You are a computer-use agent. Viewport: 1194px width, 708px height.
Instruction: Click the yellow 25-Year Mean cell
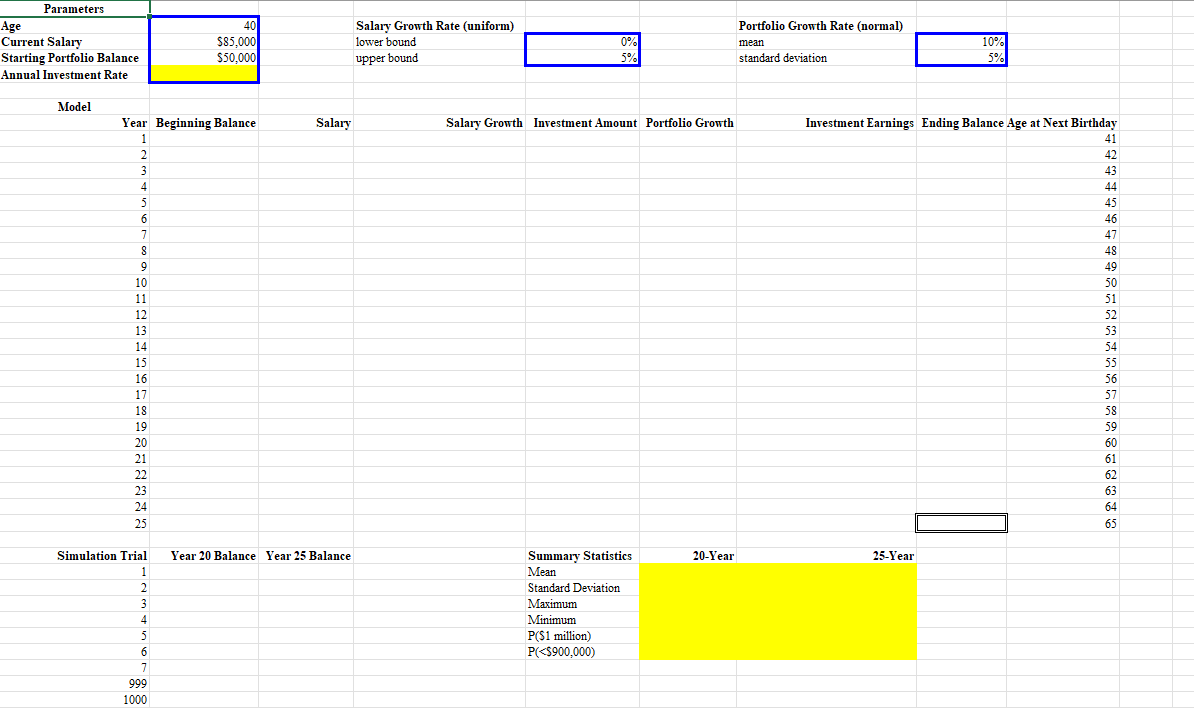[x=826, y=572]
